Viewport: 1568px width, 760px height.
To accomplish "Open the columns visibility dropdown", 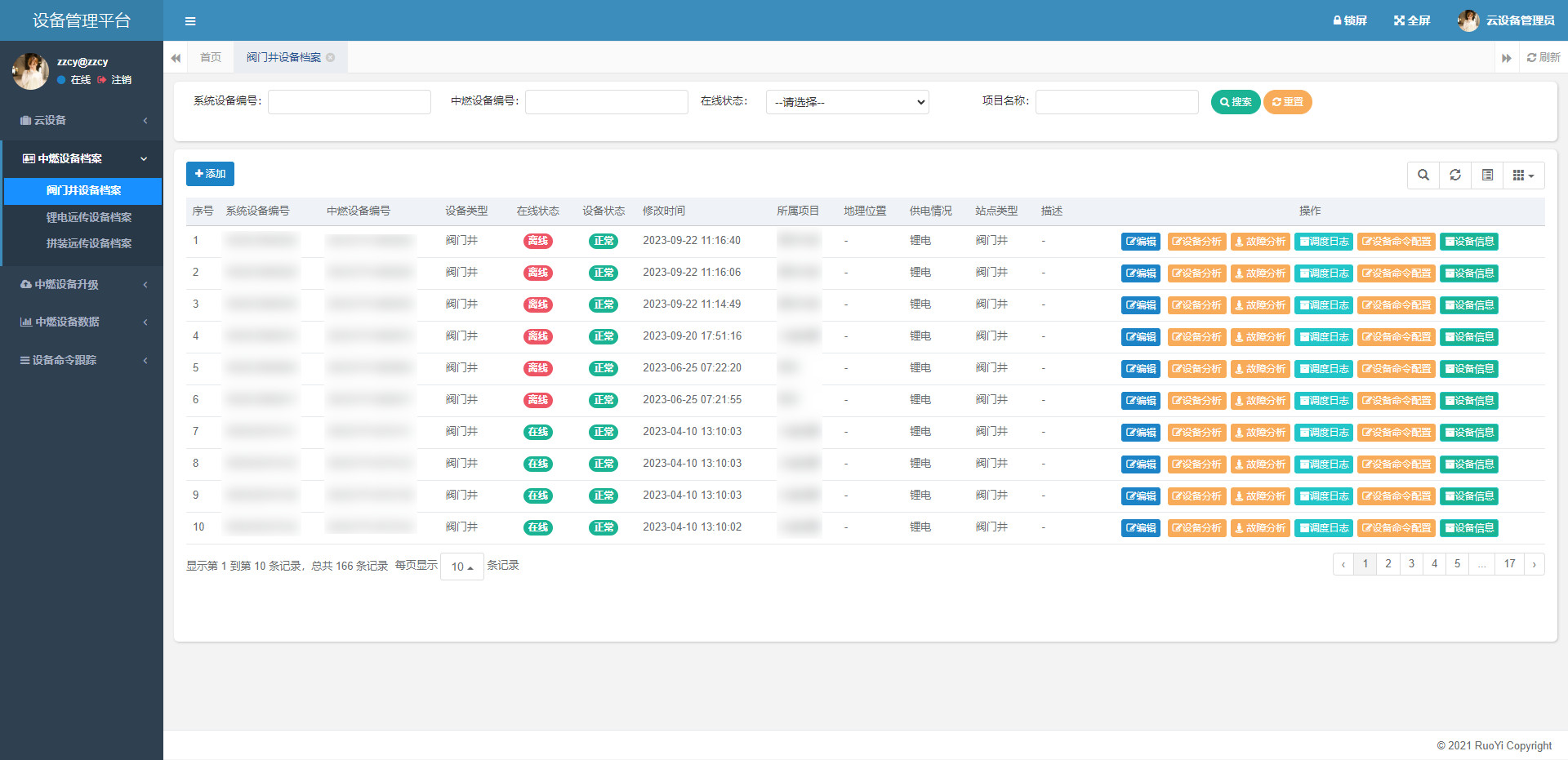I will (x=1523, y=176).
